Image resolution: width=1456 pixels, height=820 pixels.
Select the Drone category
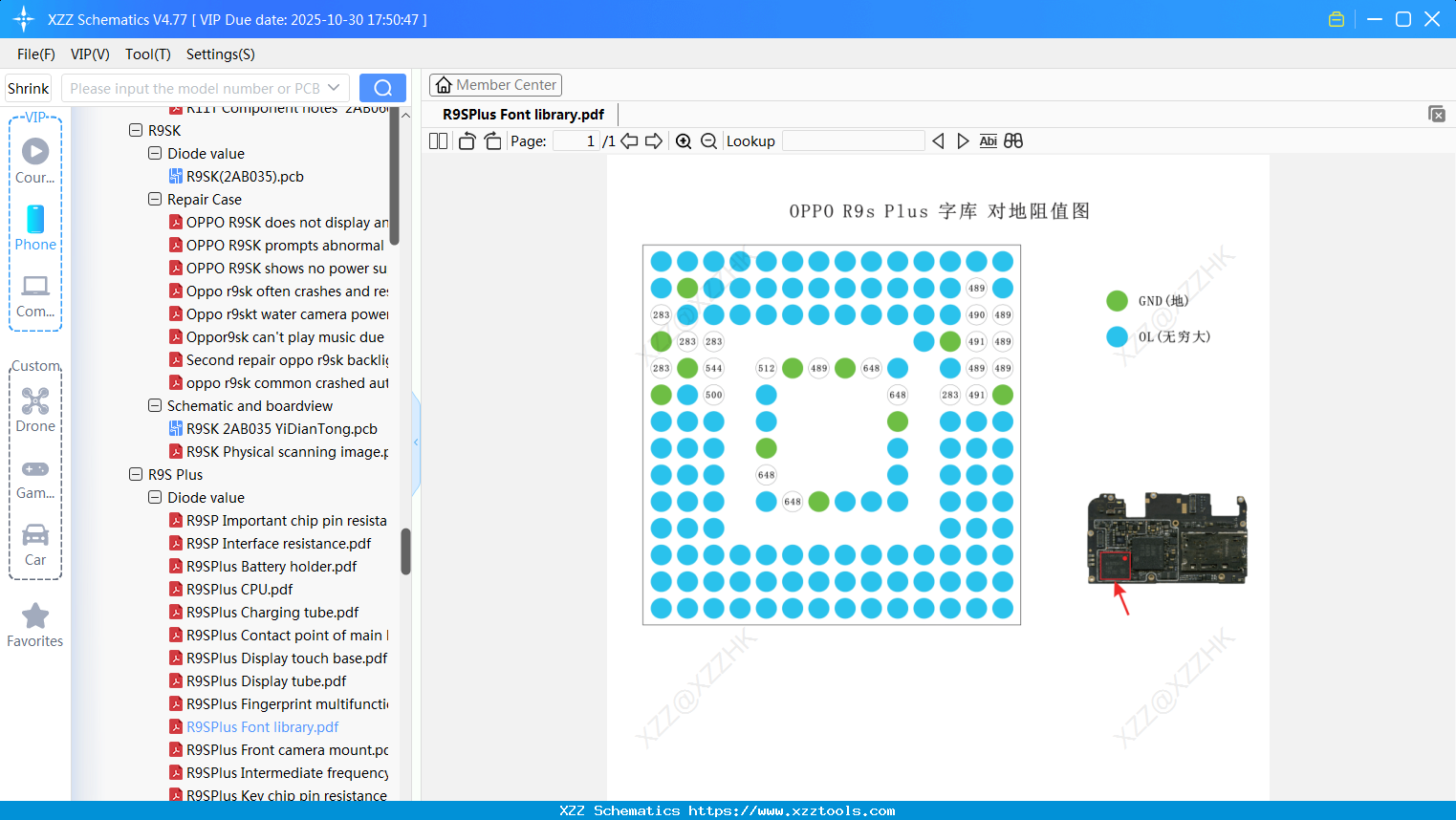tap(35, 410)
